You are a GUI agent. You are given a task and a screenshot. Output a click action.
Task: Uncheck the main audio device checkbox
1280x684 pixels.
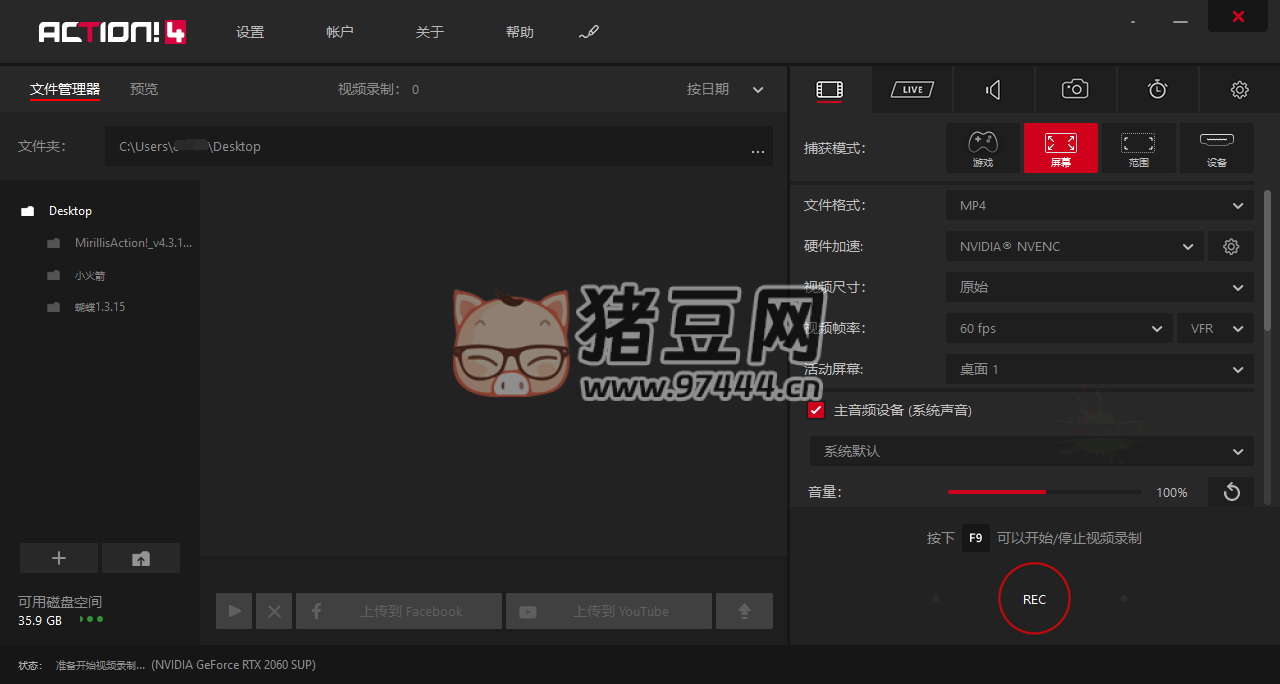click(816, 410)
